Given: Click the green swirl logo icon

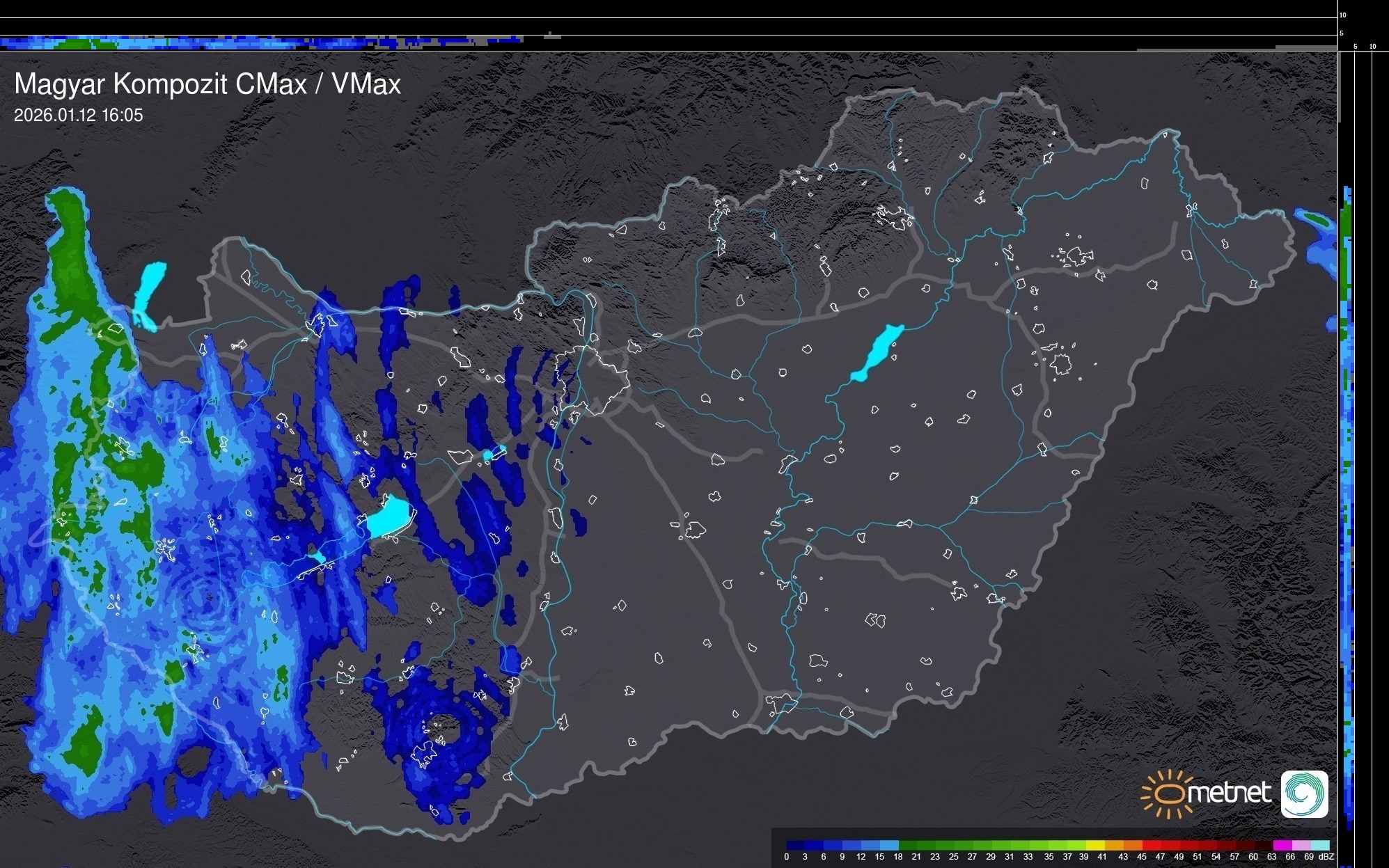Looking at the screenshot, I should 1304,794.
